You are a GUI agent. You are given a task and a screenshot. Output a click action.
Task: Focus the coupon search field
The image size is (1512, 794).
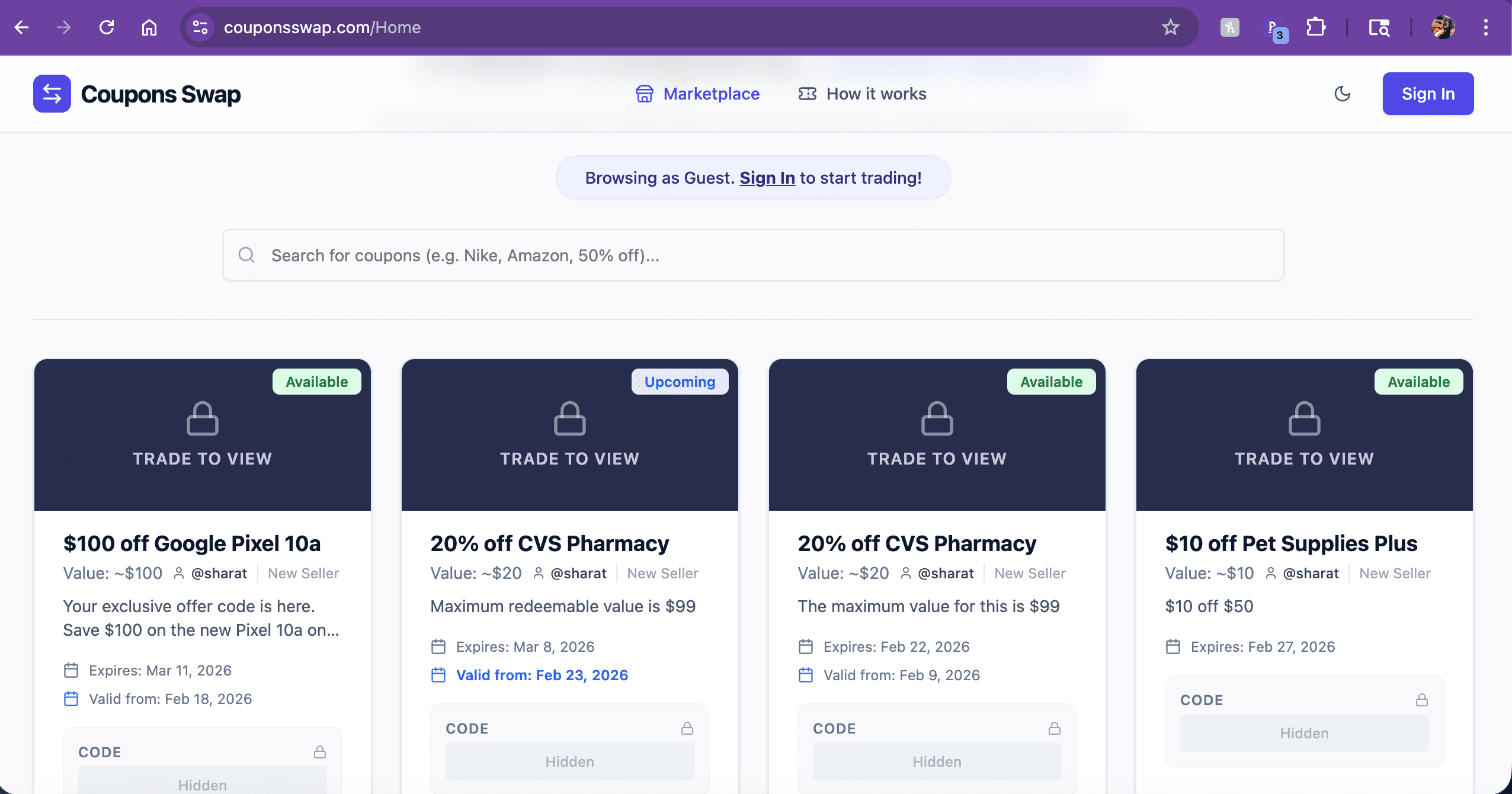[x=753, y=255]
